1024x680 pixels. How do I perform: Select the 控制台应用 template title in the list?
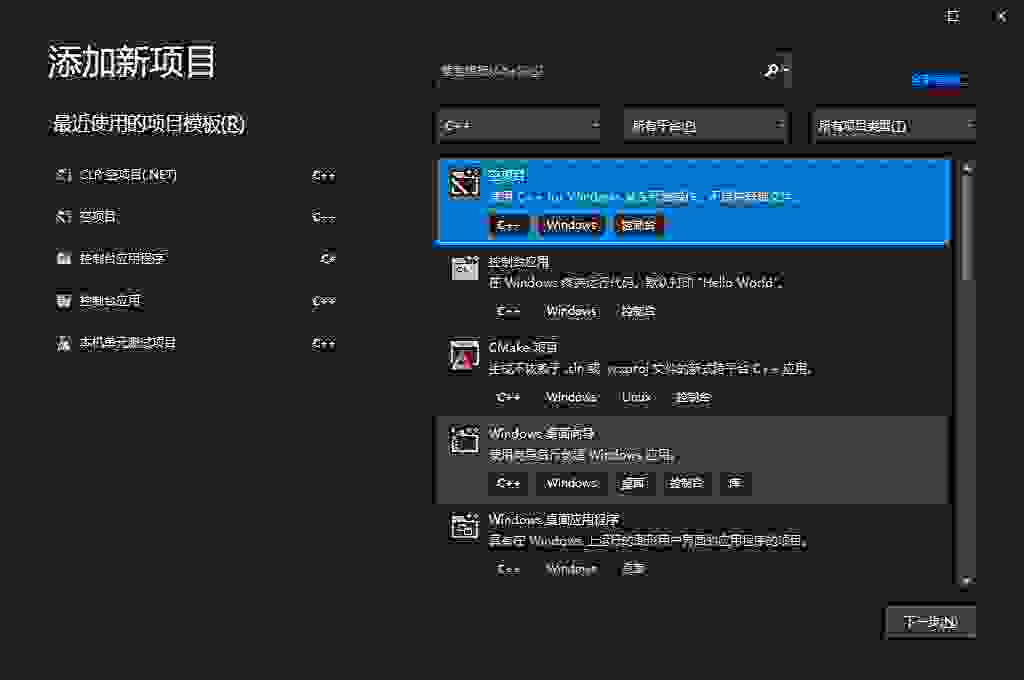(x=519, y=262)
